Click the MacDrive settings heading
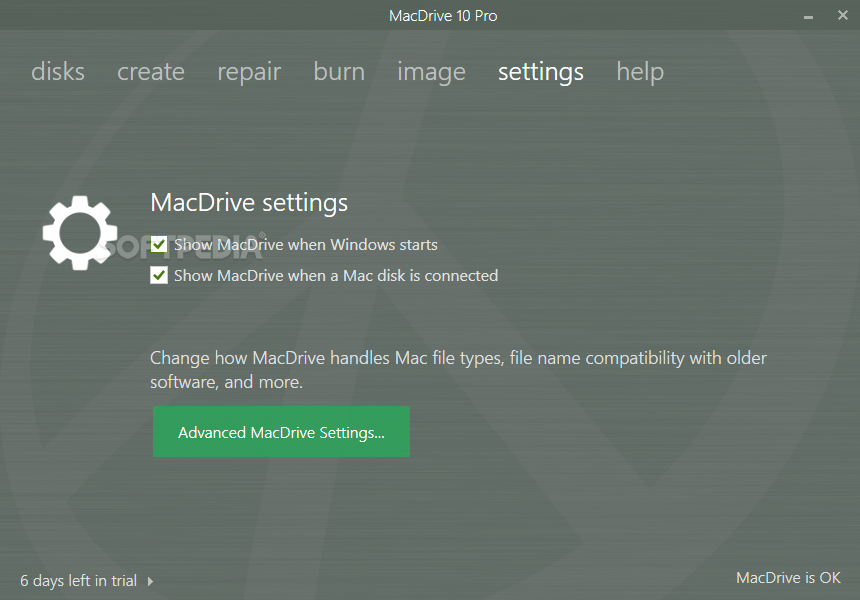The image size is (860, 600). point(249,203)
